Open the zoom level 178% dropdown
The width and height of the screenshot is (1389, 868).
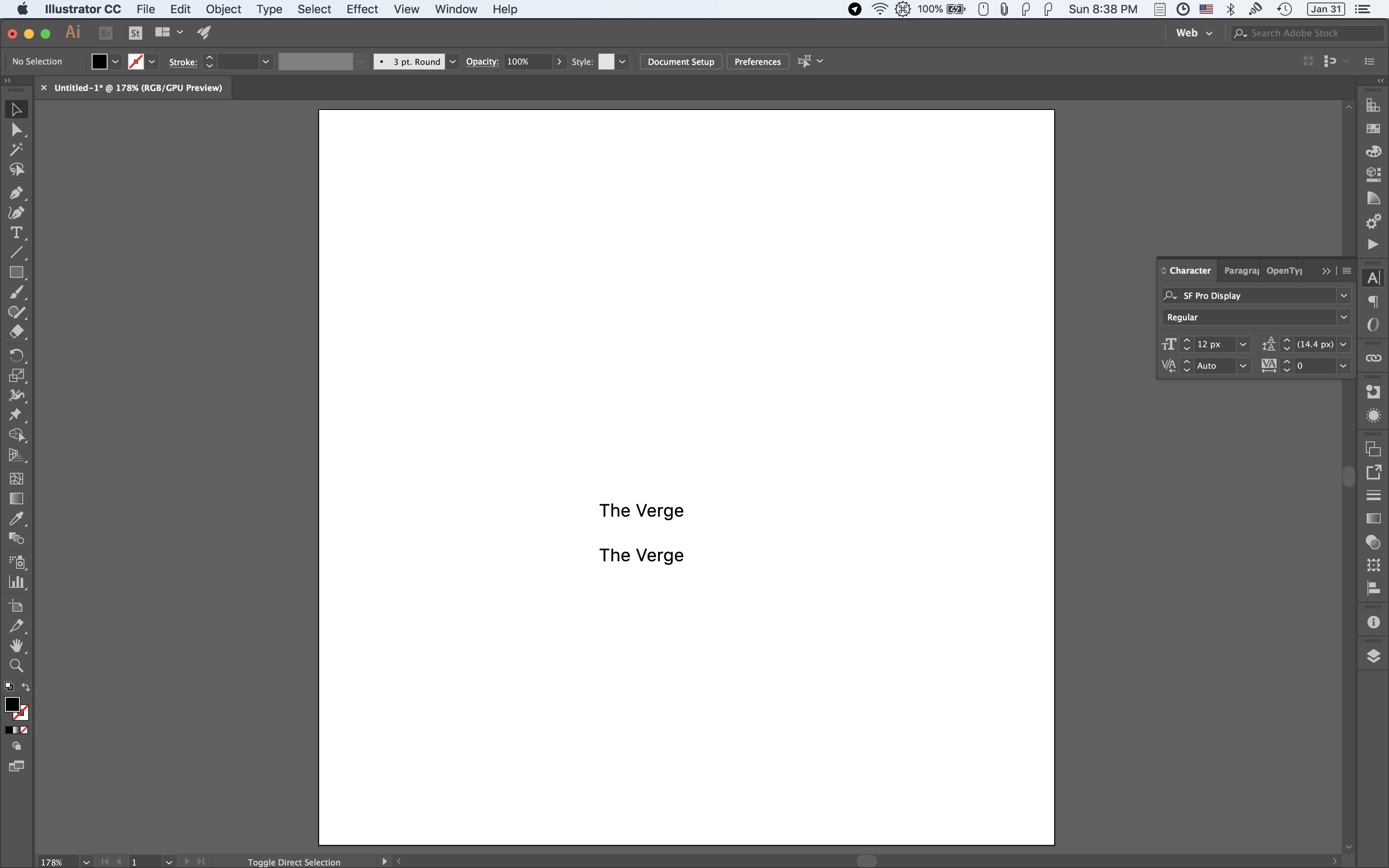click(x=86, y=862)
